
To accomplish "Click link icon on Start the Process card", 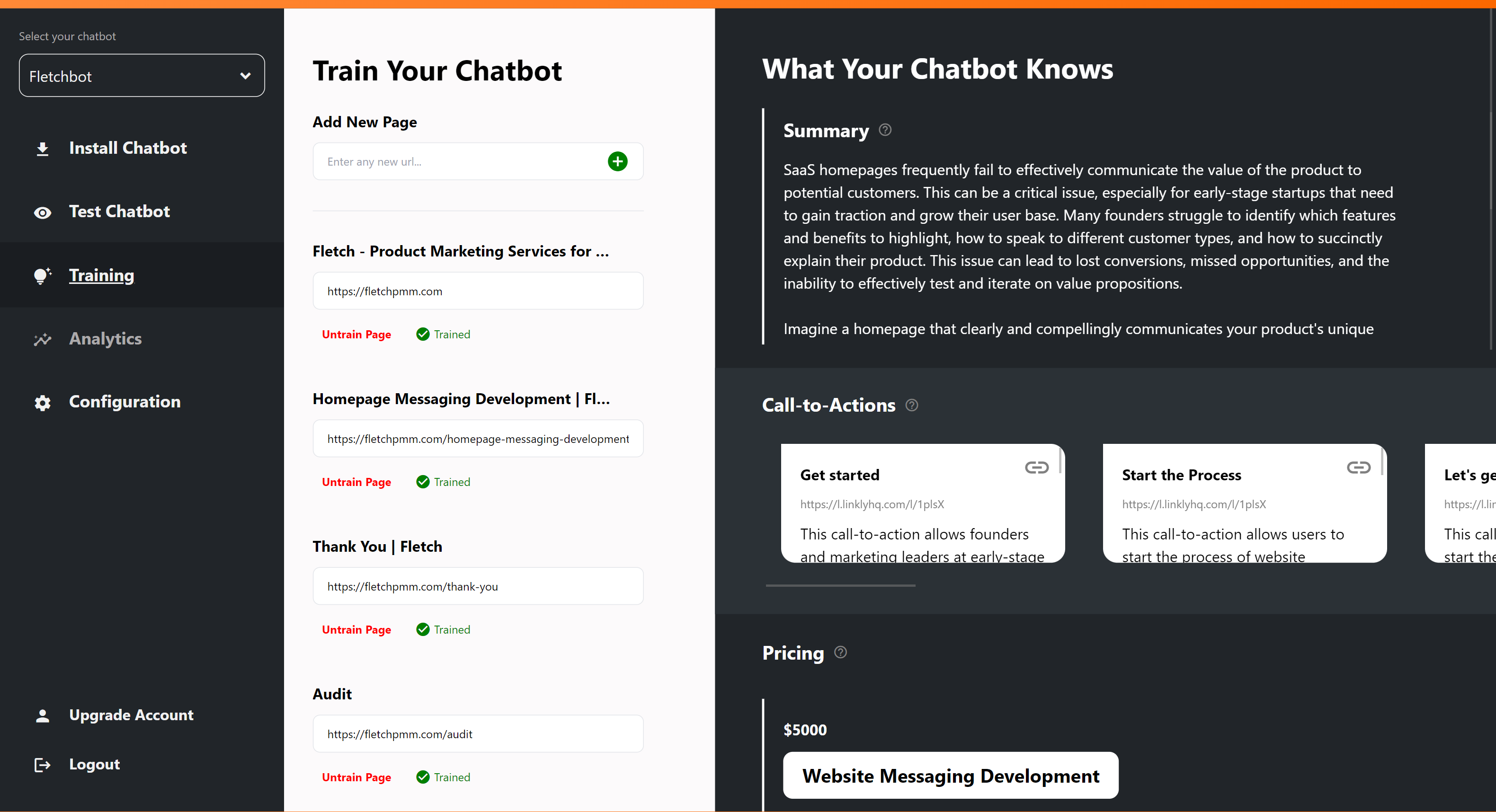I will coord(1358,468).
